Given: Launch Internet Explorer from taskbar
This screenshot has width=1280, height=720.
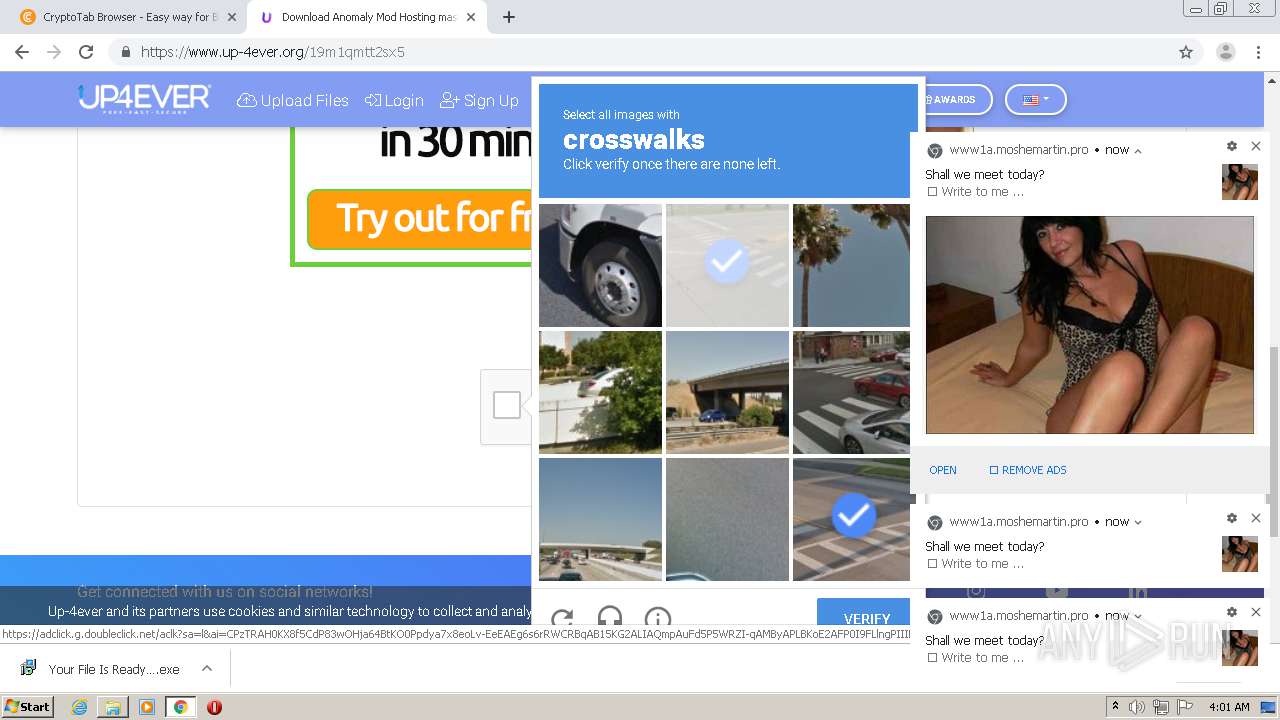Looking at the screenshot, I should [80, 707].
